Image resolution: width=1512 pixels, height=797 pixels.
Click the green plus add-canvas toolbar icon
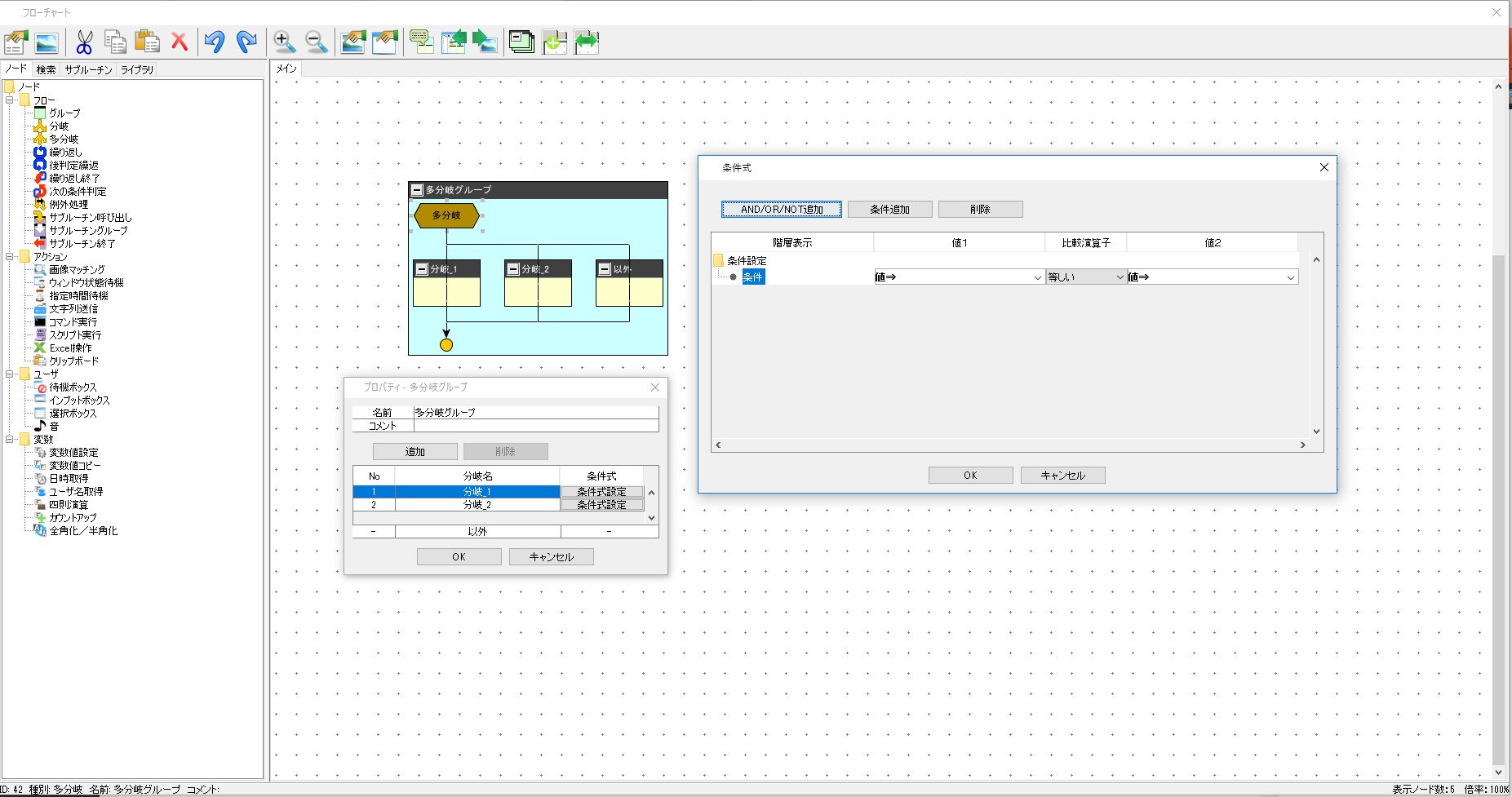click(555, 42)
